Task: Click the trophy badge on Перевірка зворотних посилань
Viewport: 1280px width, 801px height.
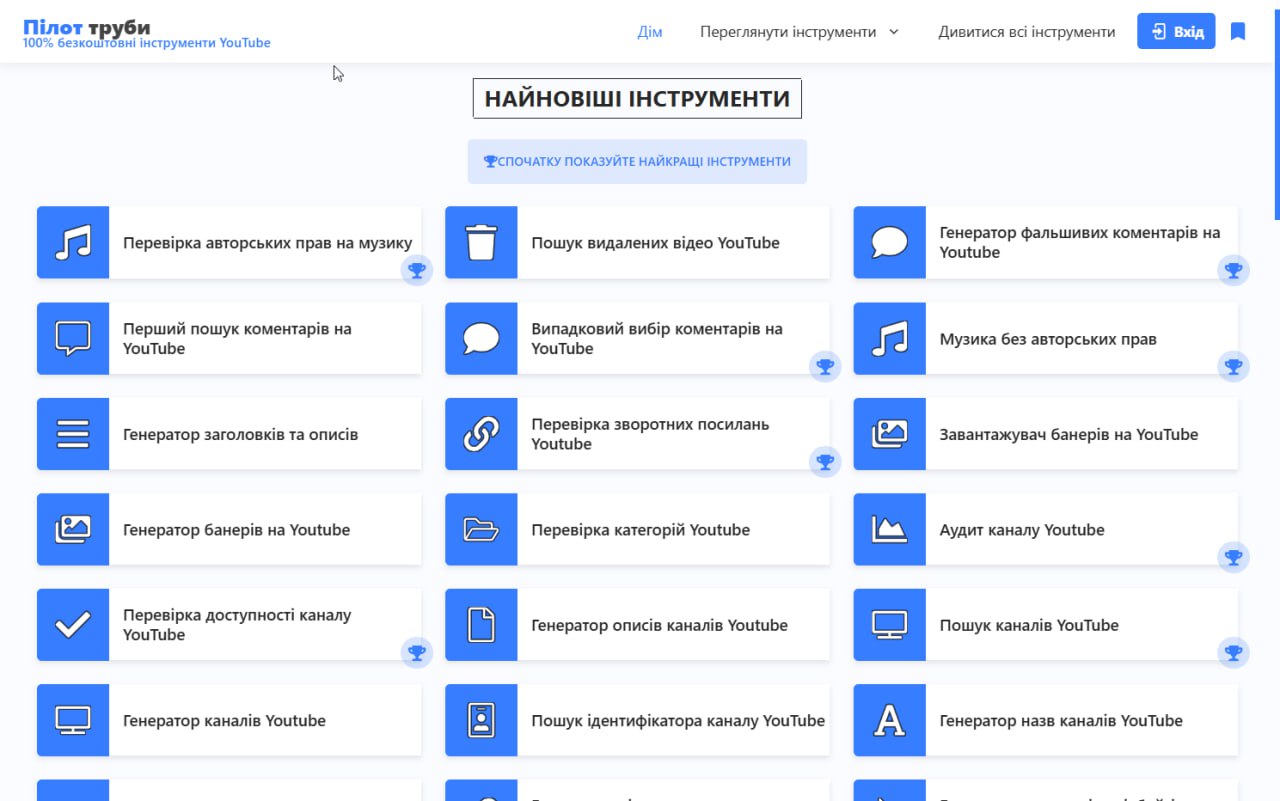Action: point(825,461)
